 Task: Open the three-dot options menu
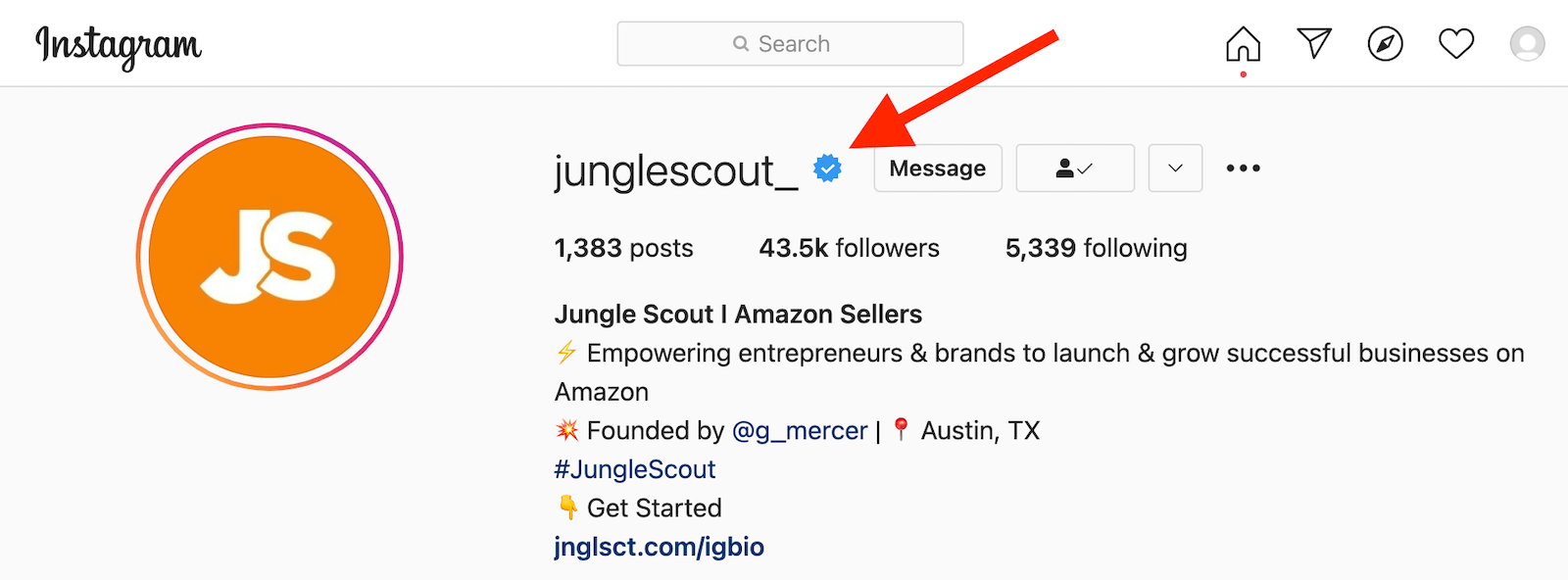(1243, 169)
